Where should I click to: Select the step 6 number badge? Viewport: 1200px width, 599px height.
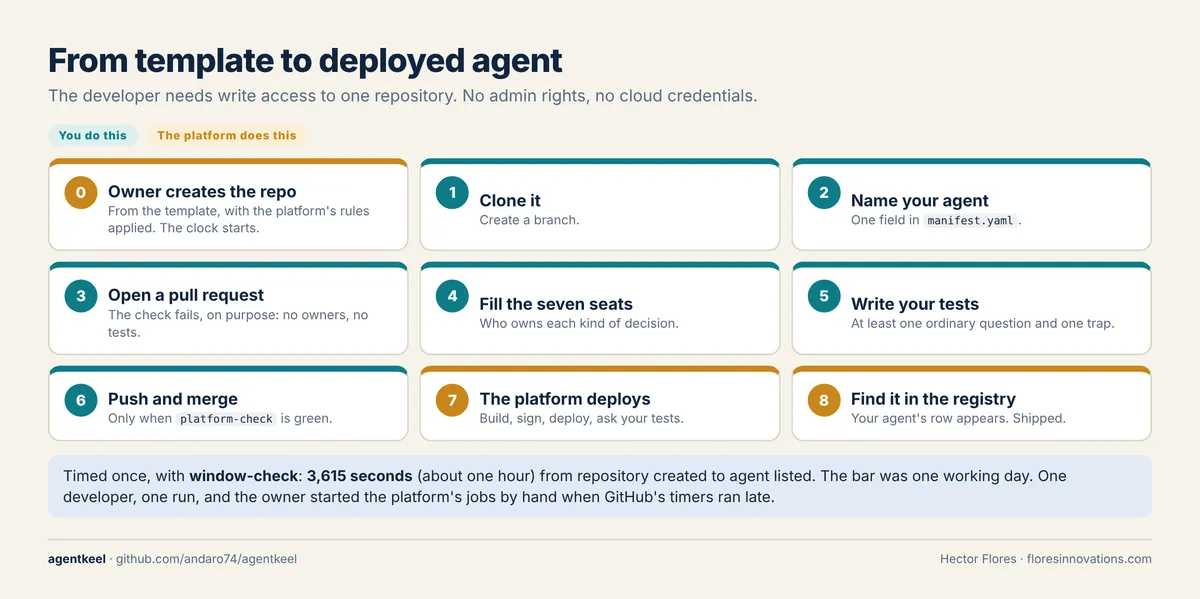pyautogui.click(x=81, y=400)
